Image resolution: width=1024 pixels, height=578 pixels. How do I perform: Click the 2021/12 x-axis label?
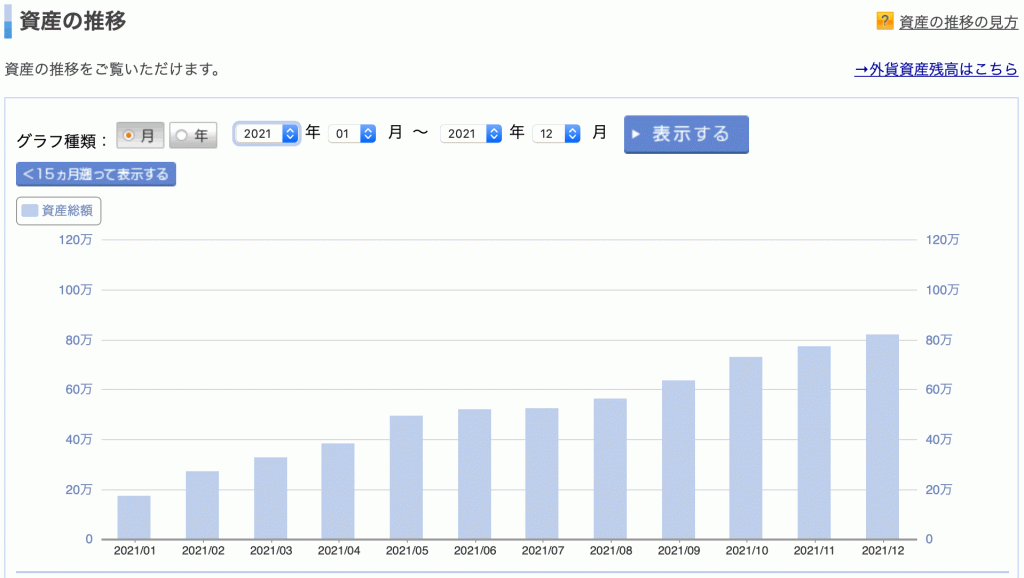[x=883, y=551]
